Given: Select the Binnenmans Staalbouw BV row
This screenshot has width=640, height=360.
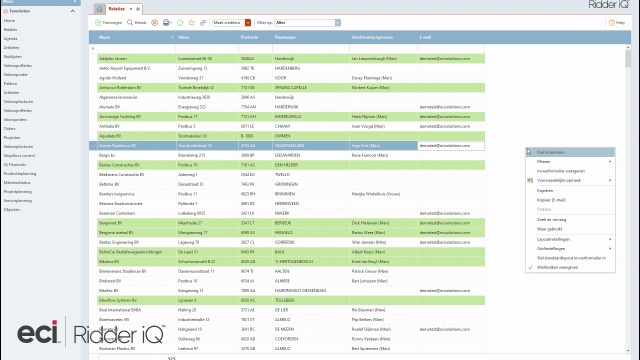Looking at the screenshot, I should tap(287, 271).
